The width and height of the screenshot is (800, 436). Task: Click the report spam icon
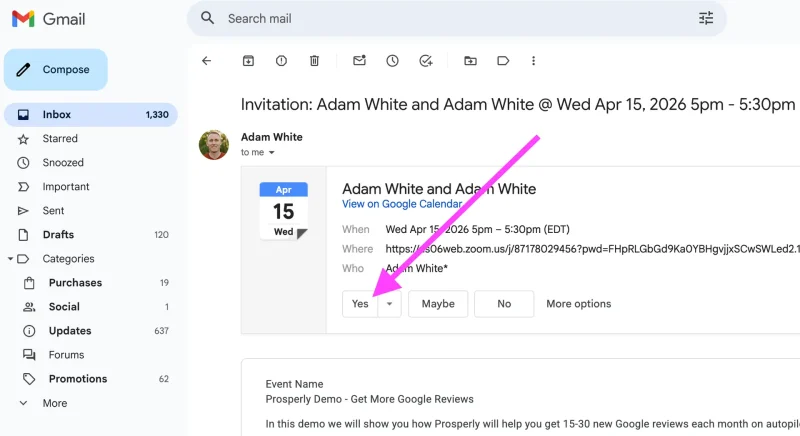tap(281, 61)
